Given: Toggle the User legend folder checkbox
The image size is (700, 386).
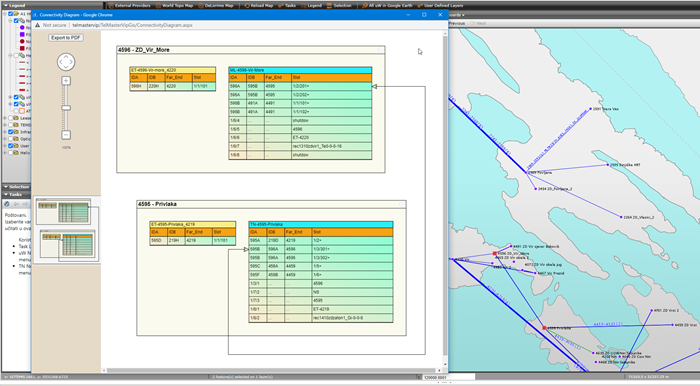Looking at the screenshot, I should pyautogui.click(x=11, y=146).
